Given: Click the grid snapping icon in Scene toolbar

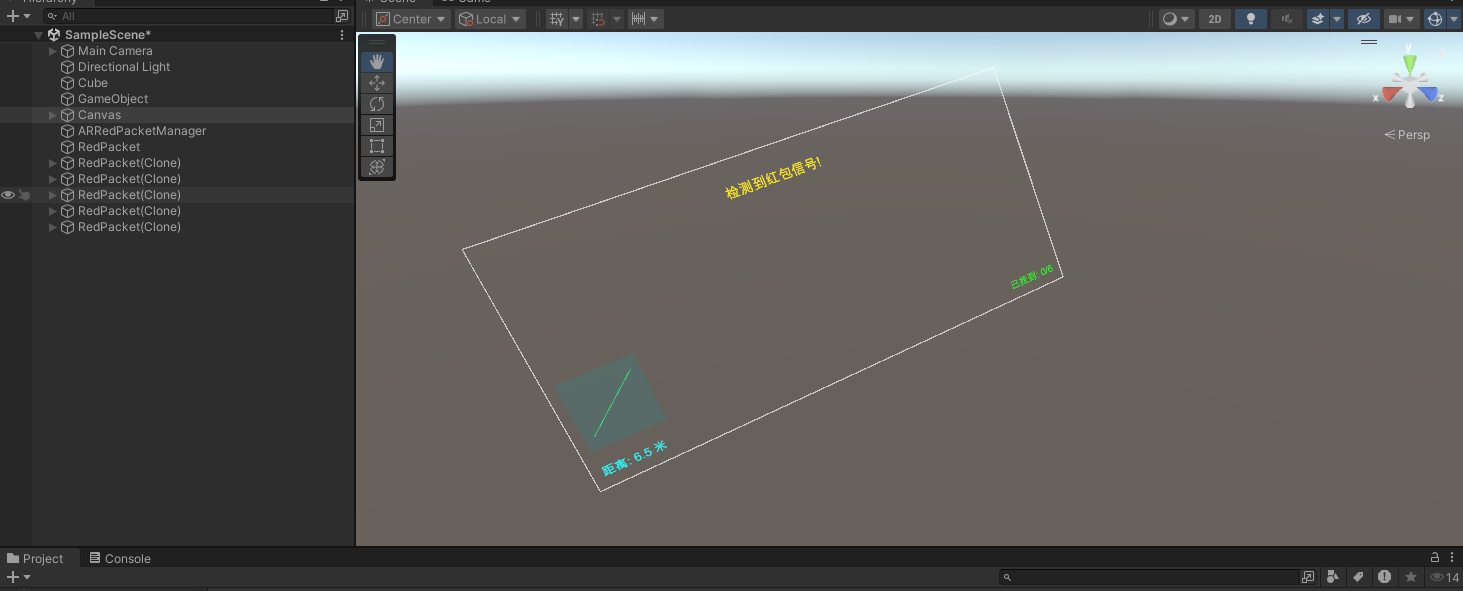Looking at the screenshot, I should [557, 19].
